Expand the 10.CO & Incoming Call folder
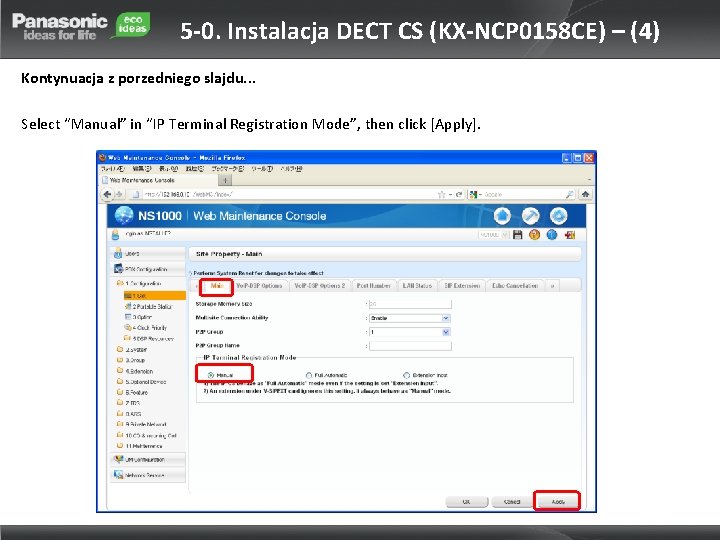The image size is (720, 540). pos(120,435)
